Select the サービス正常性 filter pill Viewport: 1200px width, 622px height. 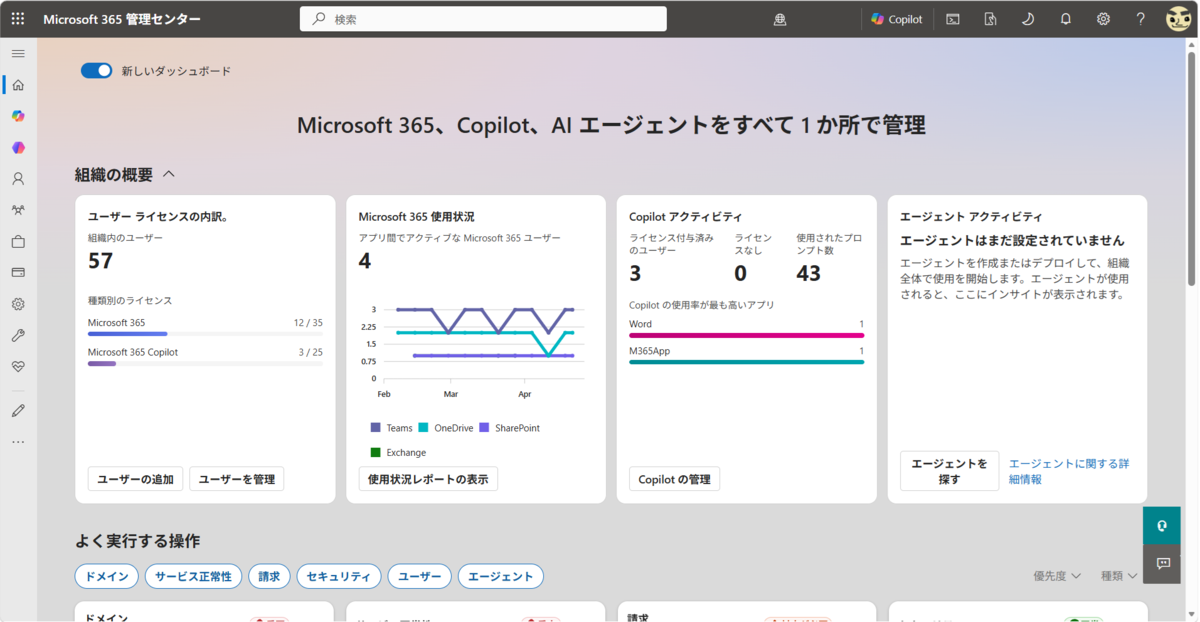(x=193, y=576)
